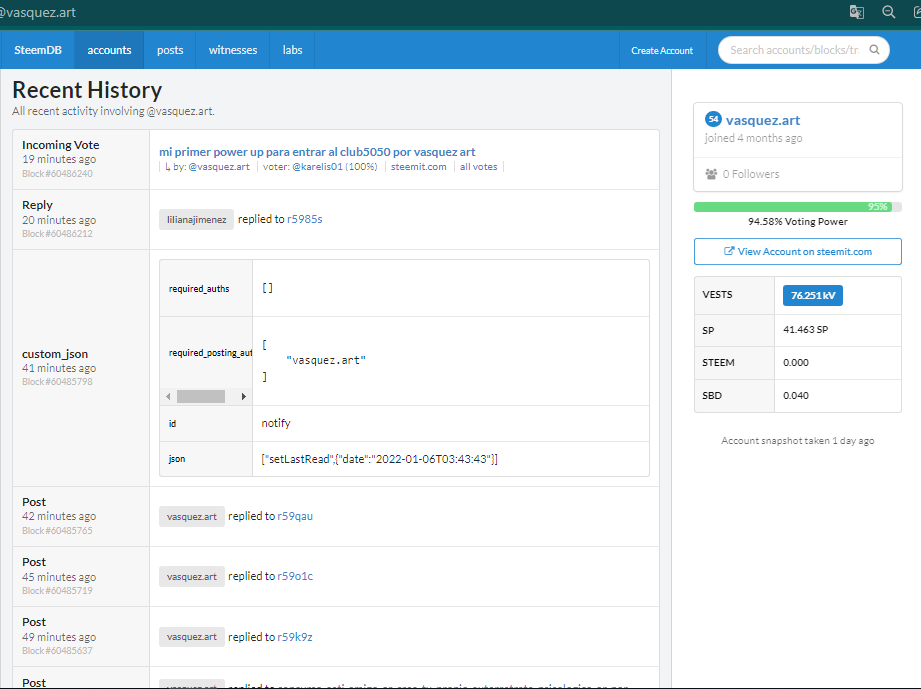This screenshot has width=921, height=689.
Task: Click '94.58% Voting Power' text
Action: point(798,221)
